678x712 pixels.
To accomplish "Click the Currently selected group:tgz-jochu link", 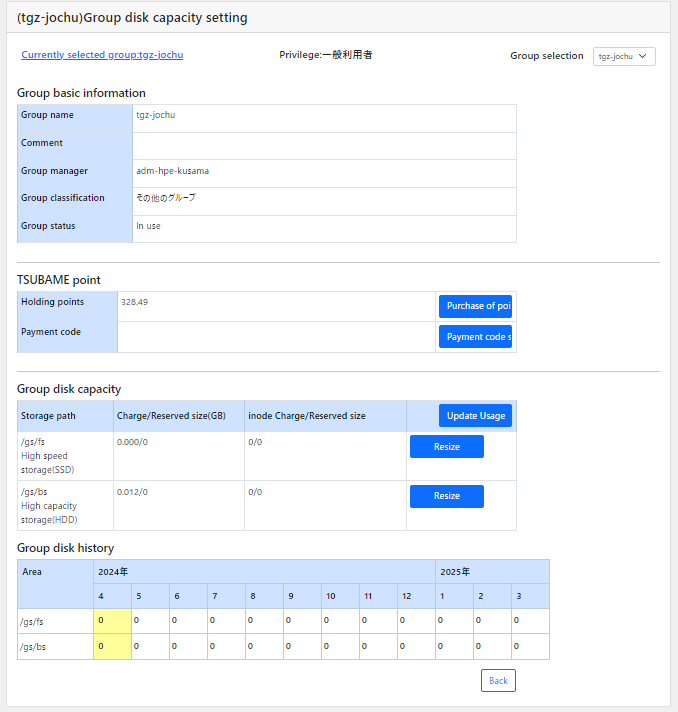I will (x=102, y=55).
